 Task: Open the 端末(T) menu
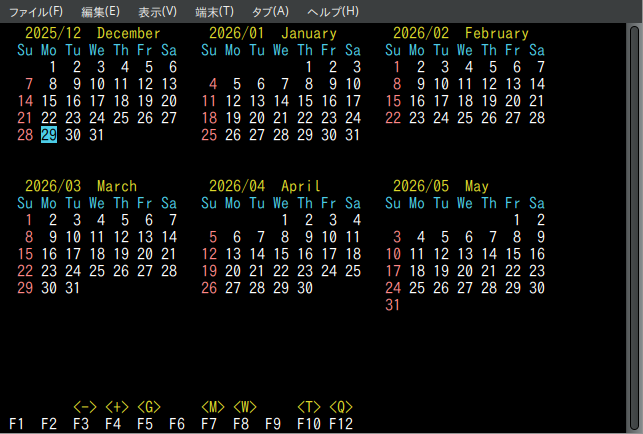214,11
